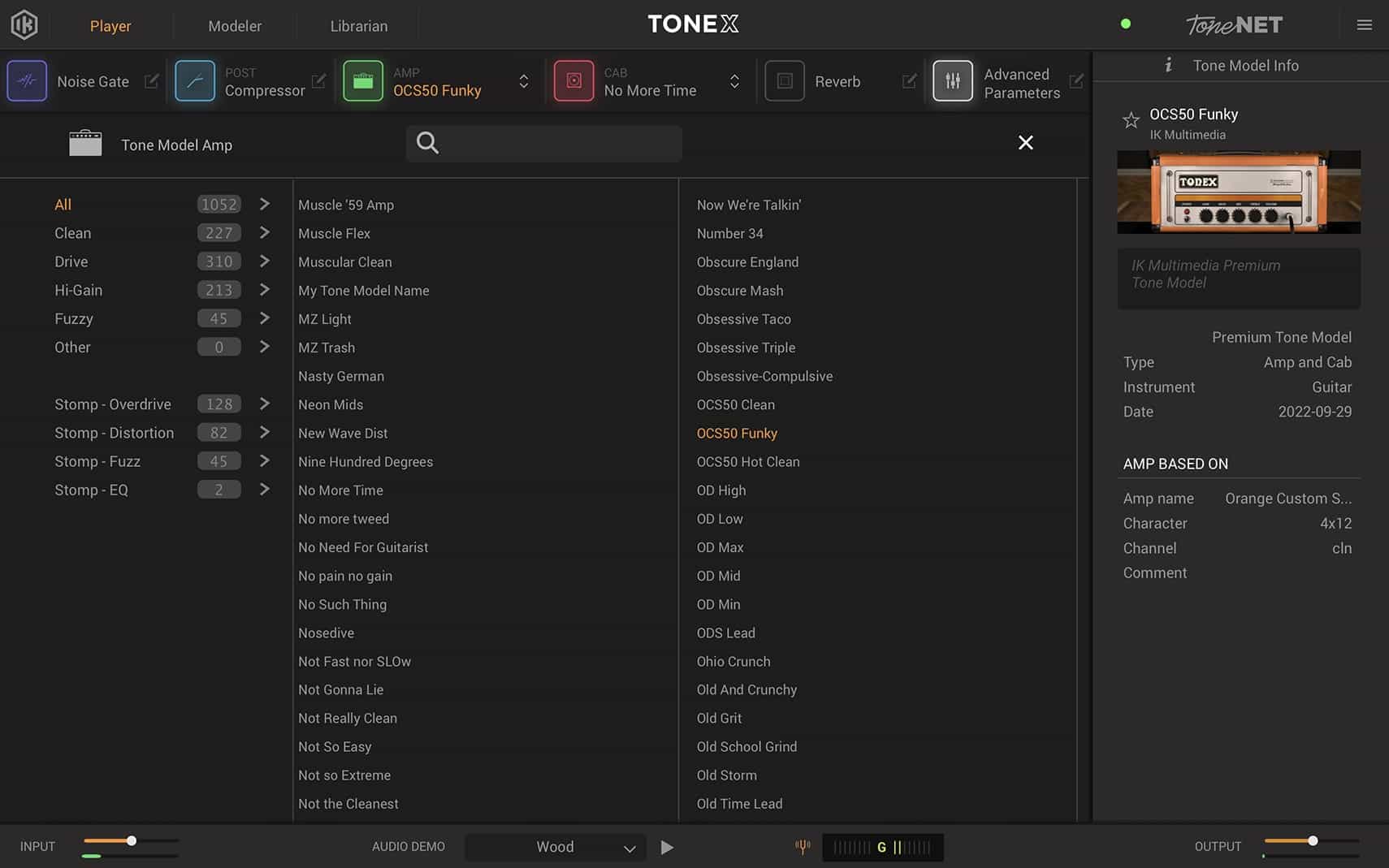The image size is (1389, 868).
Task: Play the audio demo
Action: click(x=667, y=847)
